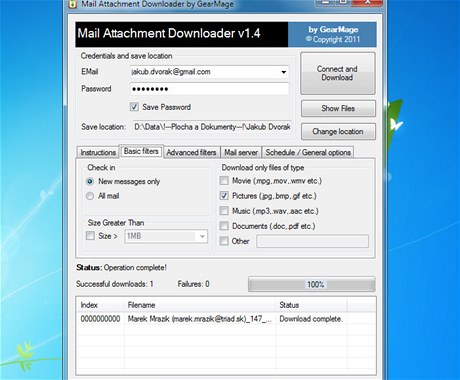Check the Documents file type checkbox

(x=224, y=226)
